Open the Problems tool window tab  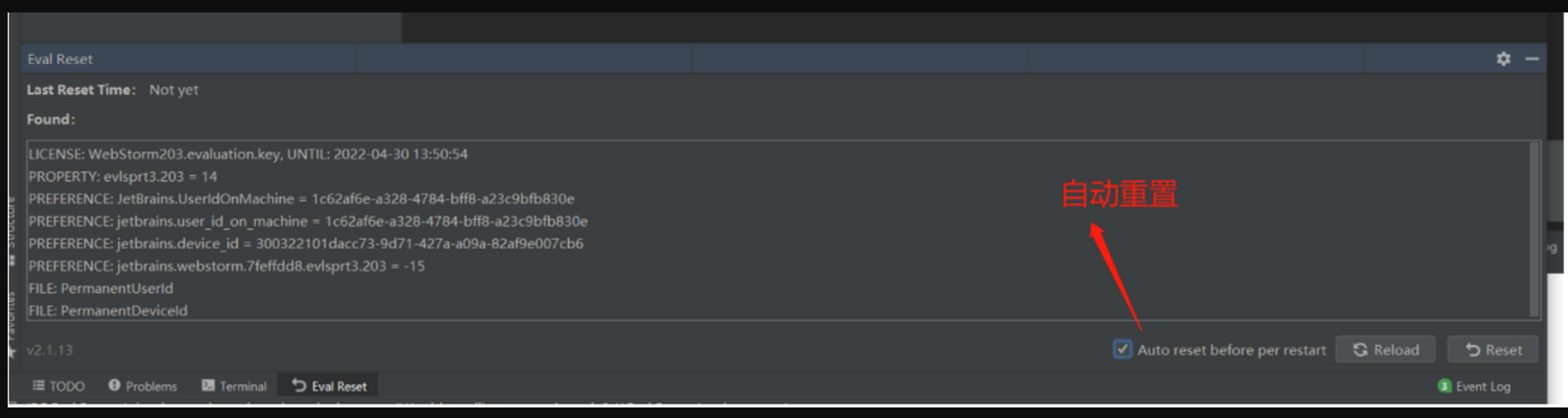pyautogui.click(x=143, y=385)
